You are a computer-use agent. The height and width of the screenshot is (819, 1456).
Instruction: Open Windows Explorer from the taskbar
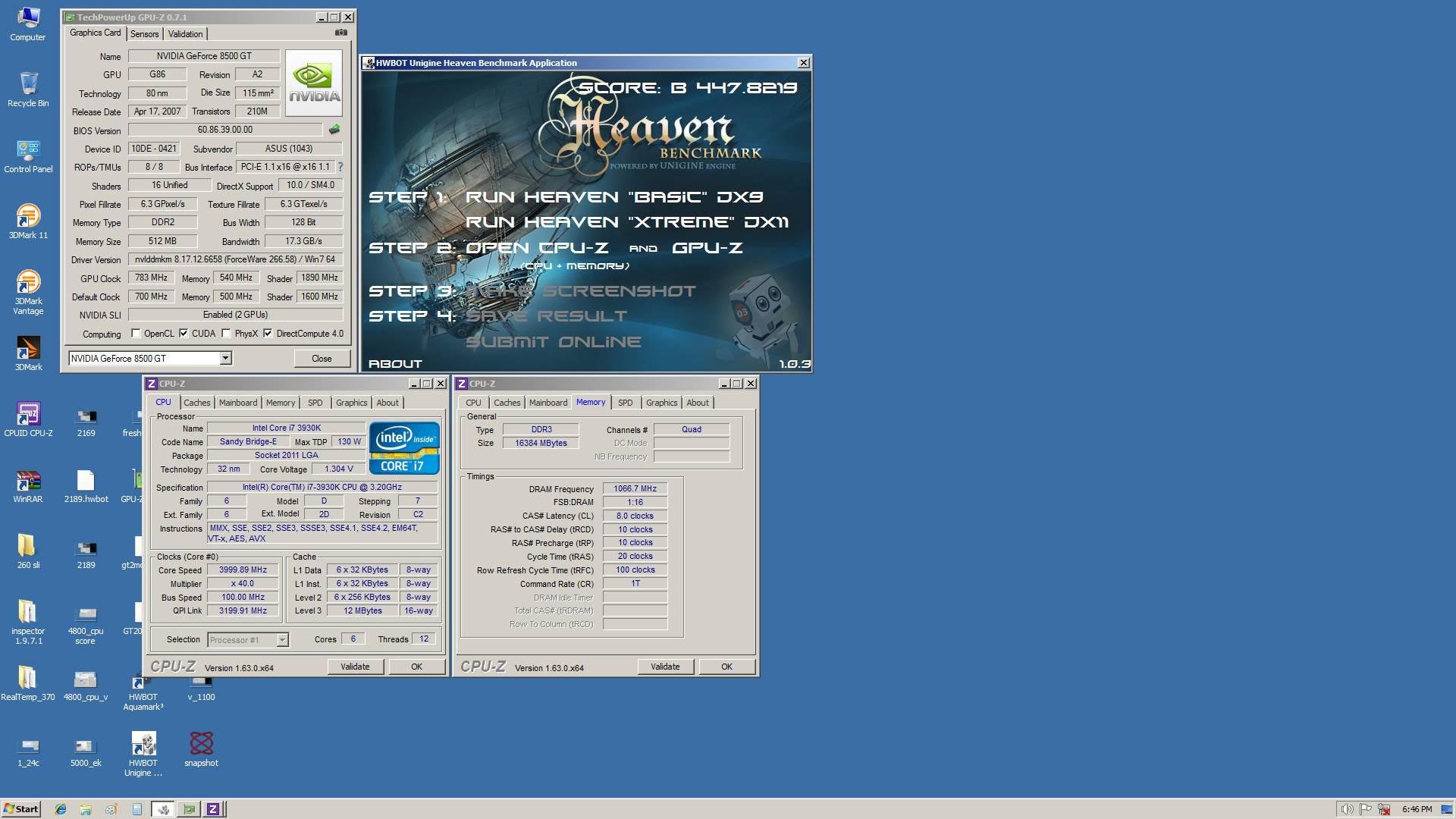click(x=86, y=809)
